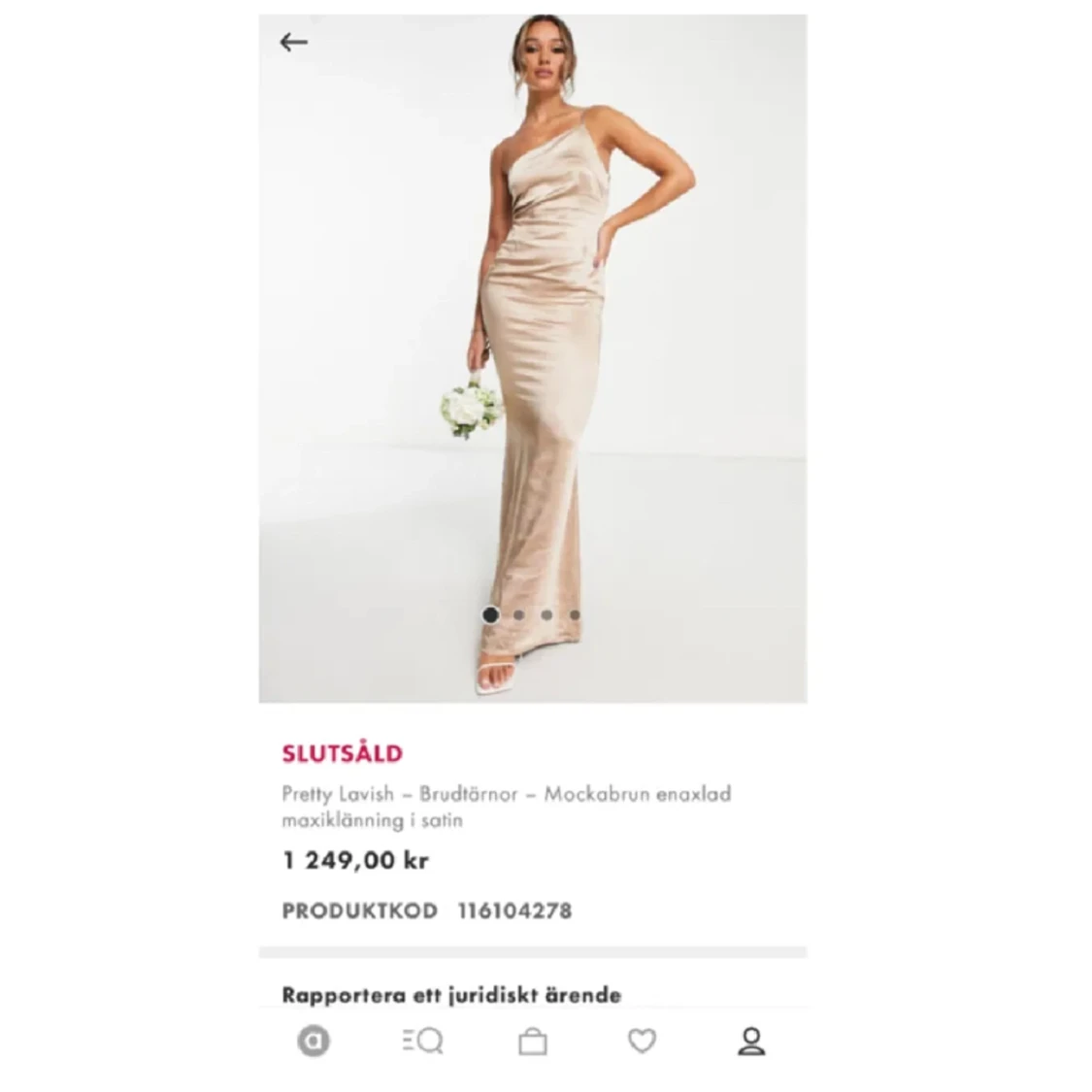Viewport: 1092px width, 1092px height.
Task: Select the fourth image carousel dot
Action: coord(575,615)
